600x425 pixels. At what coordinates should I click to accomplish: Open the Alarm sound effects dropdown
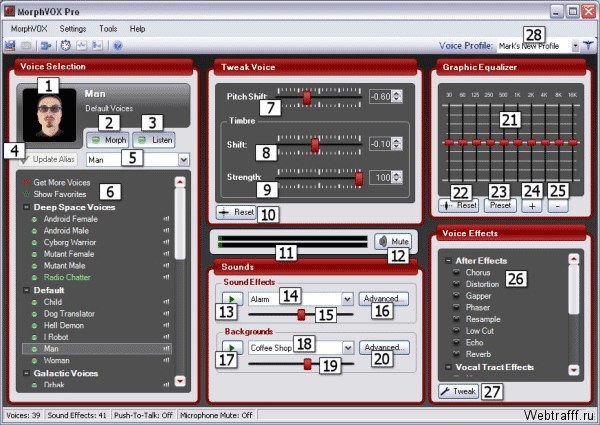(x=347, y=299)
